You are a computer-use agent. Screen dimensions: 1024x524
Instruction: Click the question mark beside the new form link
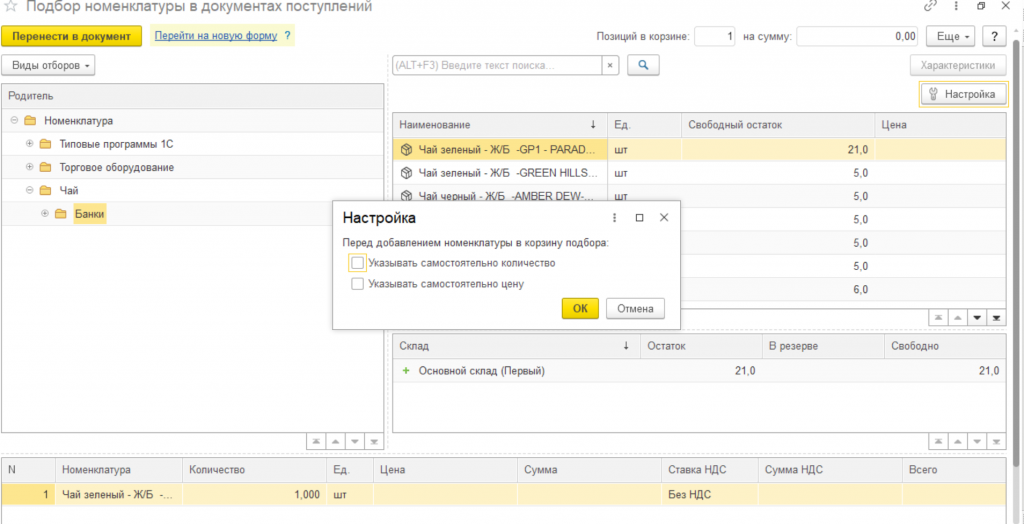tap(287, 36)
